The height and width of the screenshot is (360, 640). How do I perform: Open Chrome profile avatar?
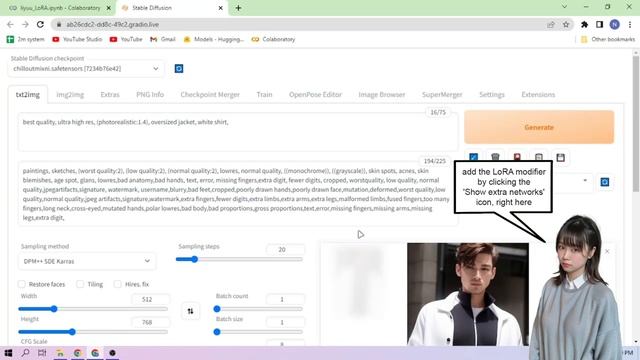[614, 24]
